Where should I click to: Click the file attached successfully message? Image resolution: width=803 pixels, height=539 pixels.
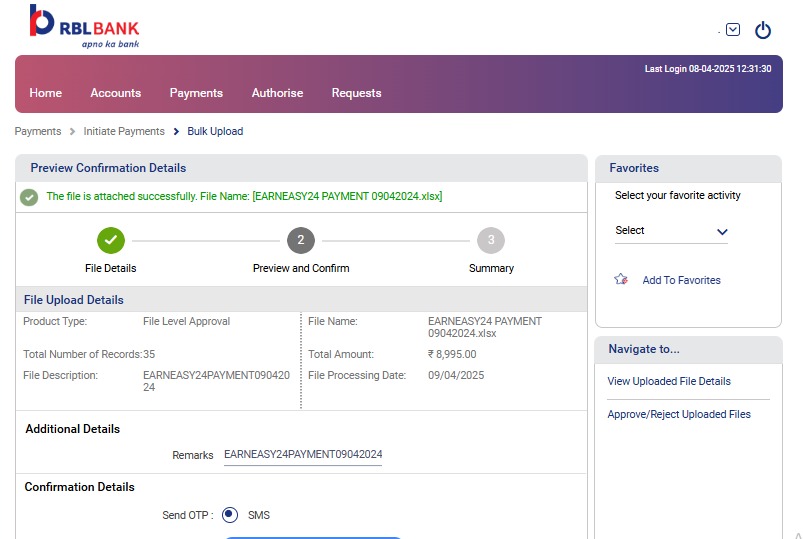(x=244, y=196)
